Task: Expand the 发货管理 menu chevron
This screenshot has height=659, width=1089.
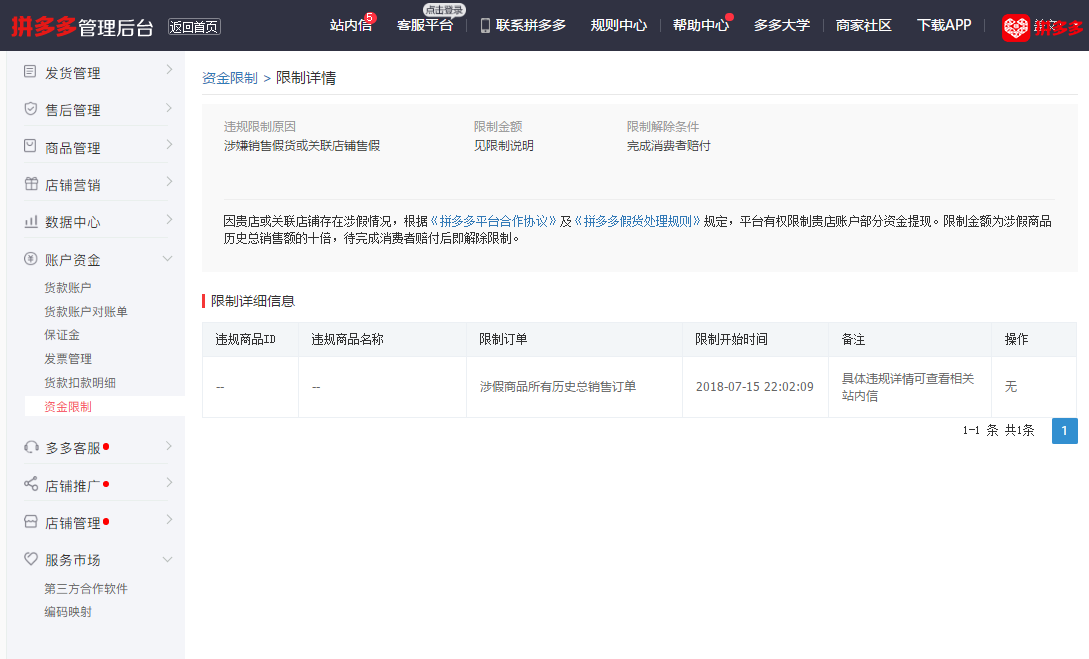Action: pos(169,69)
